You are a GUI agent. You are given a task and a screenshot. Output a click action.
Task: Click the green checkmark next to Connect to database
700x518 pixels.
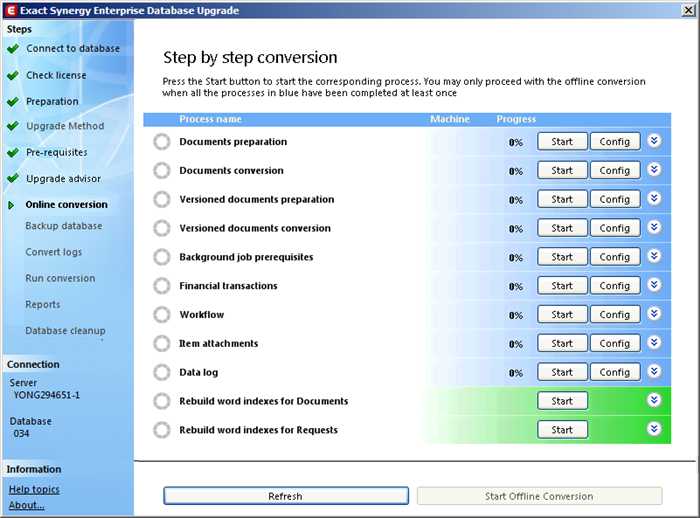tap(13, 49)
